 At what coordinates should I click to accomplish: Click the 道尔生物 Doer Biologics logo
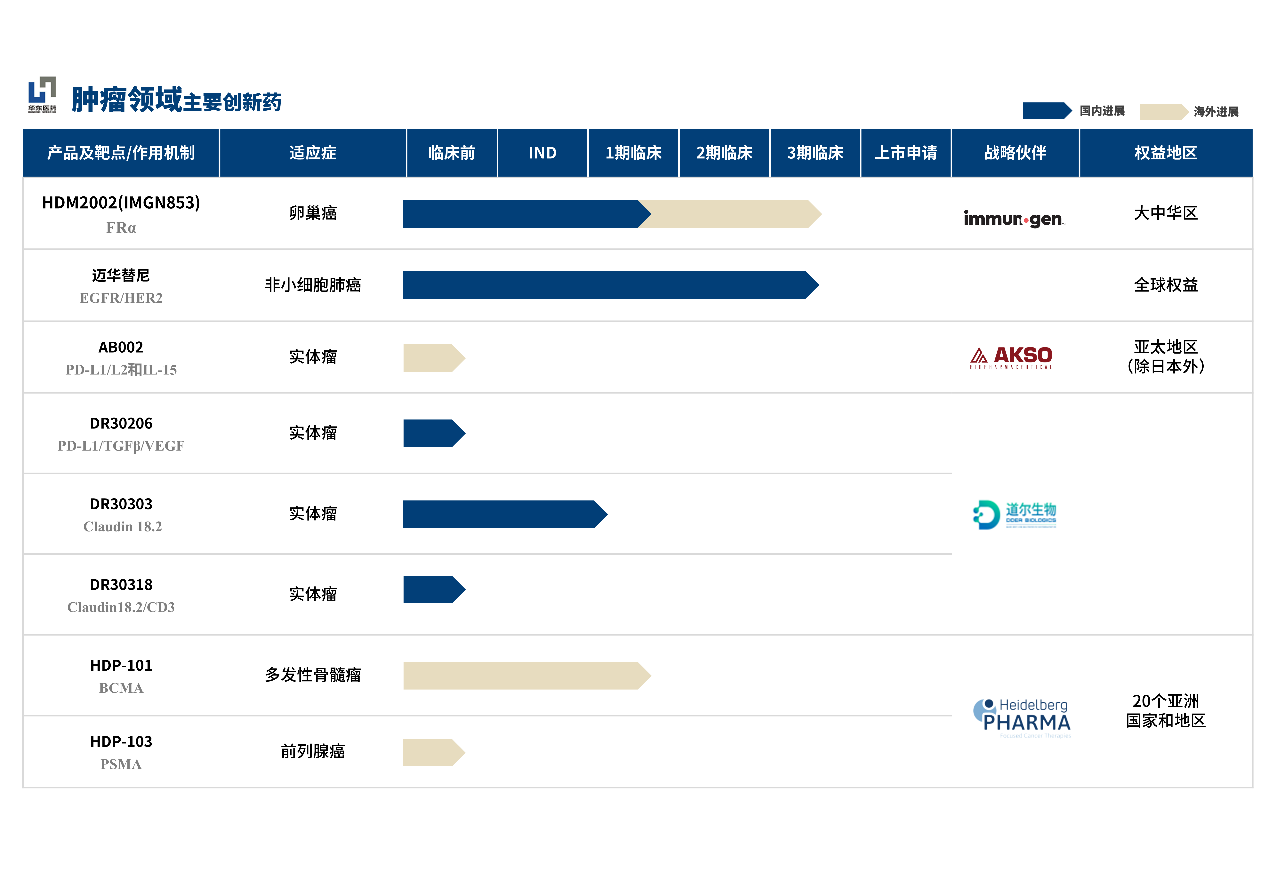point(1014,514)
